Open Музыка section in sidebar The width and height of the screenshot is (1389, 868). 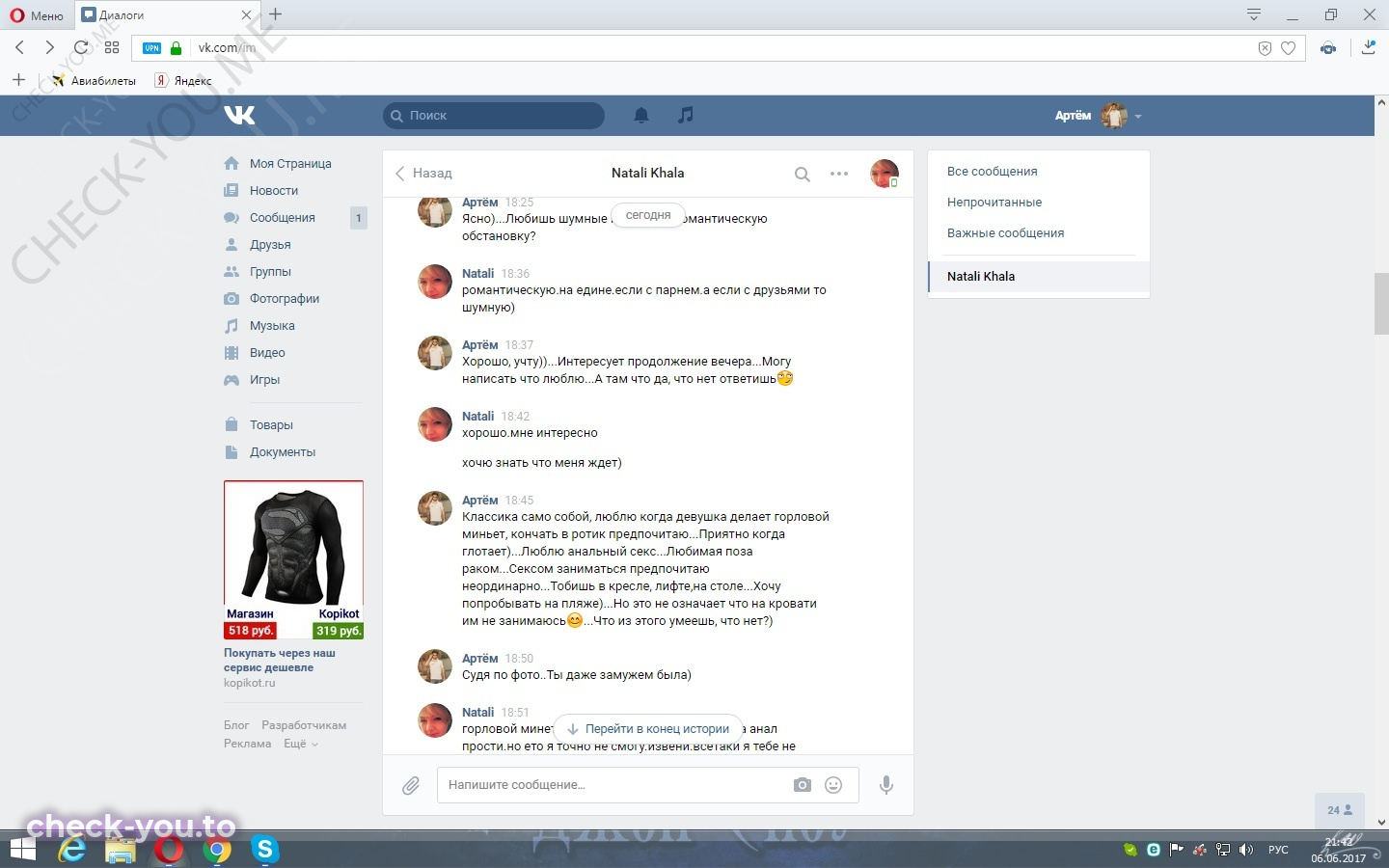[x=272, y=326]
